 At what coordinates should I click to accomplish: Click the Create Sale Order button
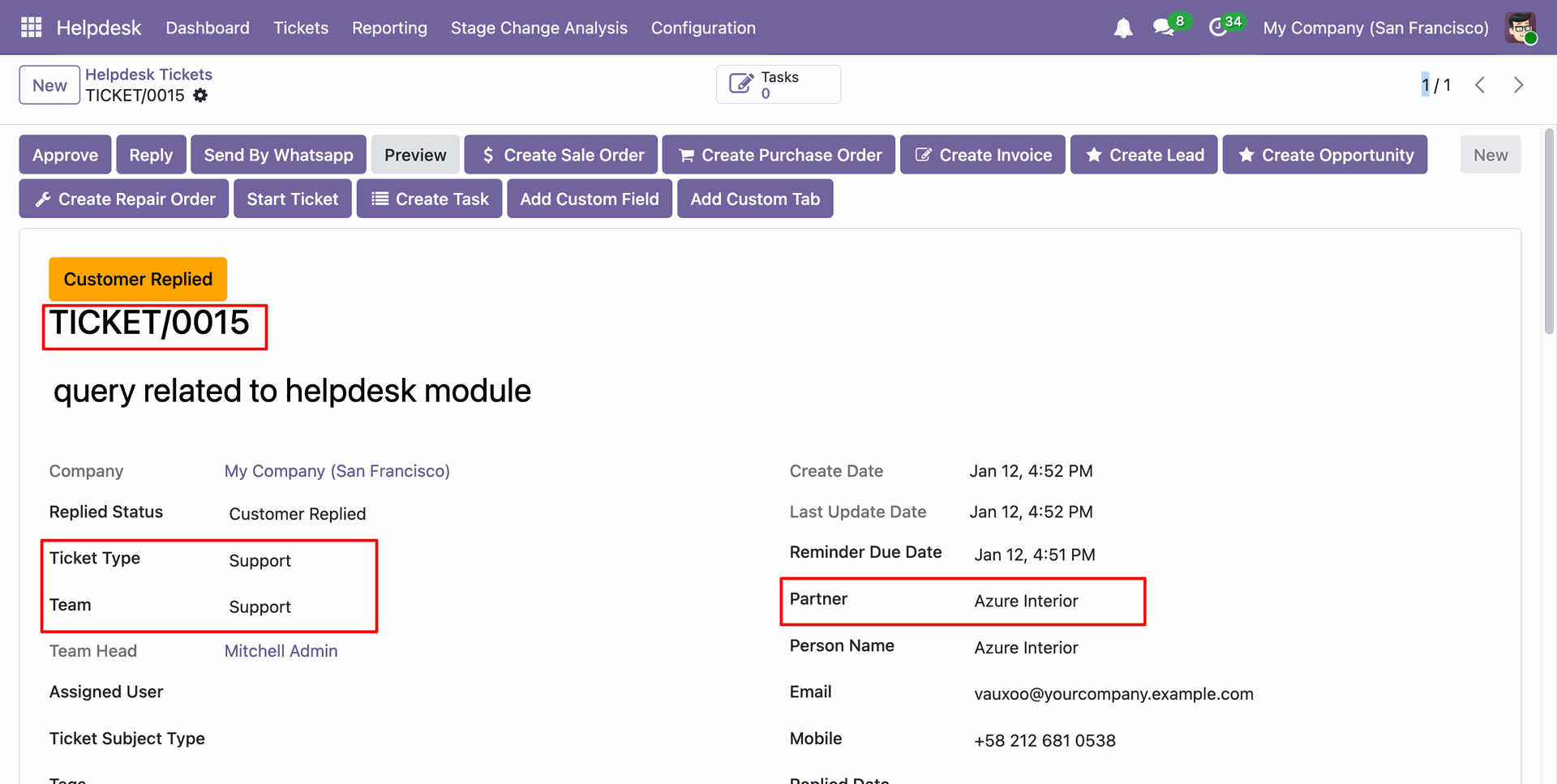[561, 155]
